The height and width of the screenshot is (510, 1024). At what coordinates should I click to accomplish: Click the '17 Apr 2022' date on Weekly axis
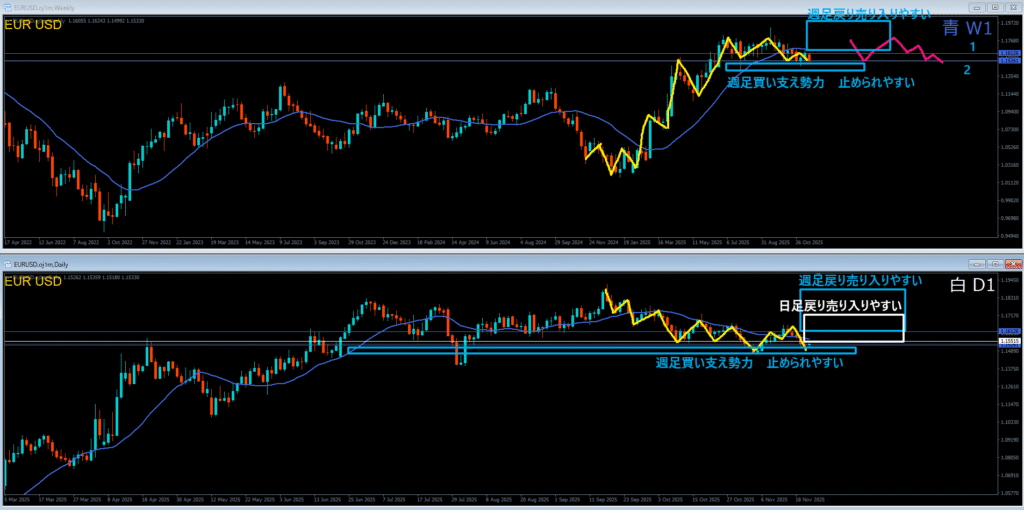(16, 242)
